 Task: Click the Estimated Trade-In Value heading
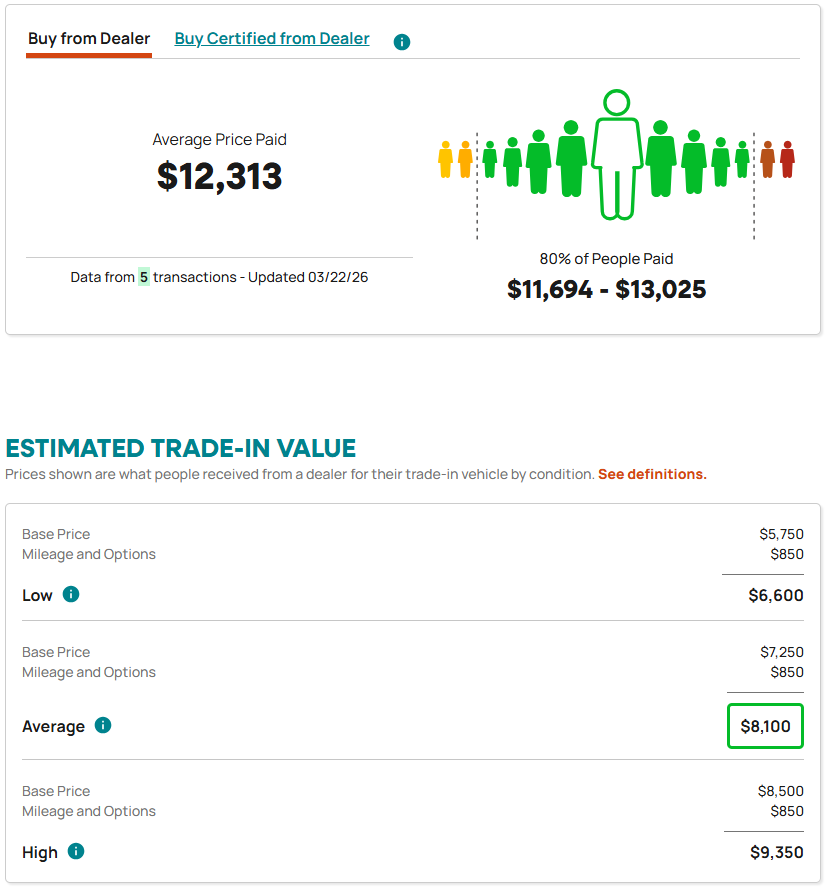[x=181, y=448]
